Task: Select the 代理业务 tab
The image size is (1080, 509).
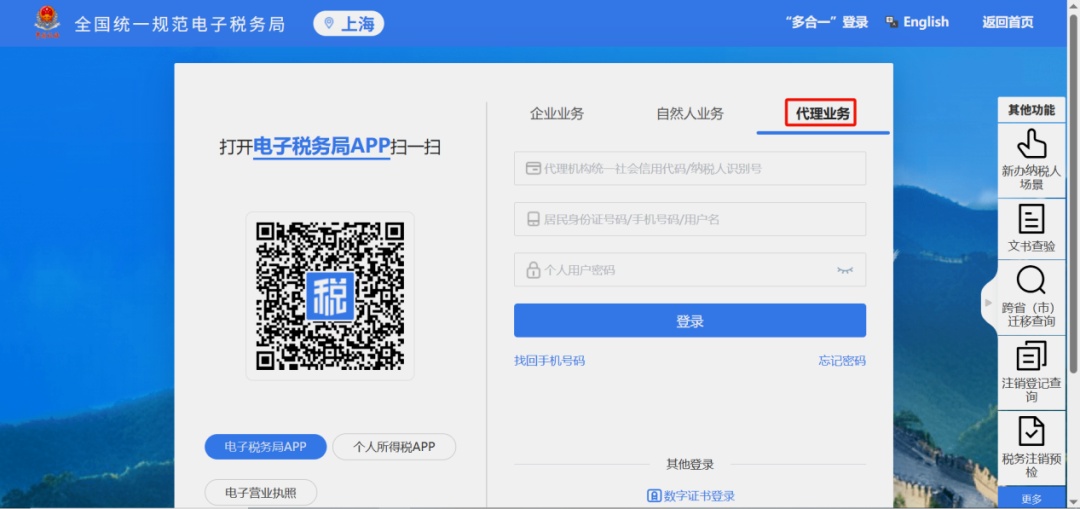Action: click(822, 114)
